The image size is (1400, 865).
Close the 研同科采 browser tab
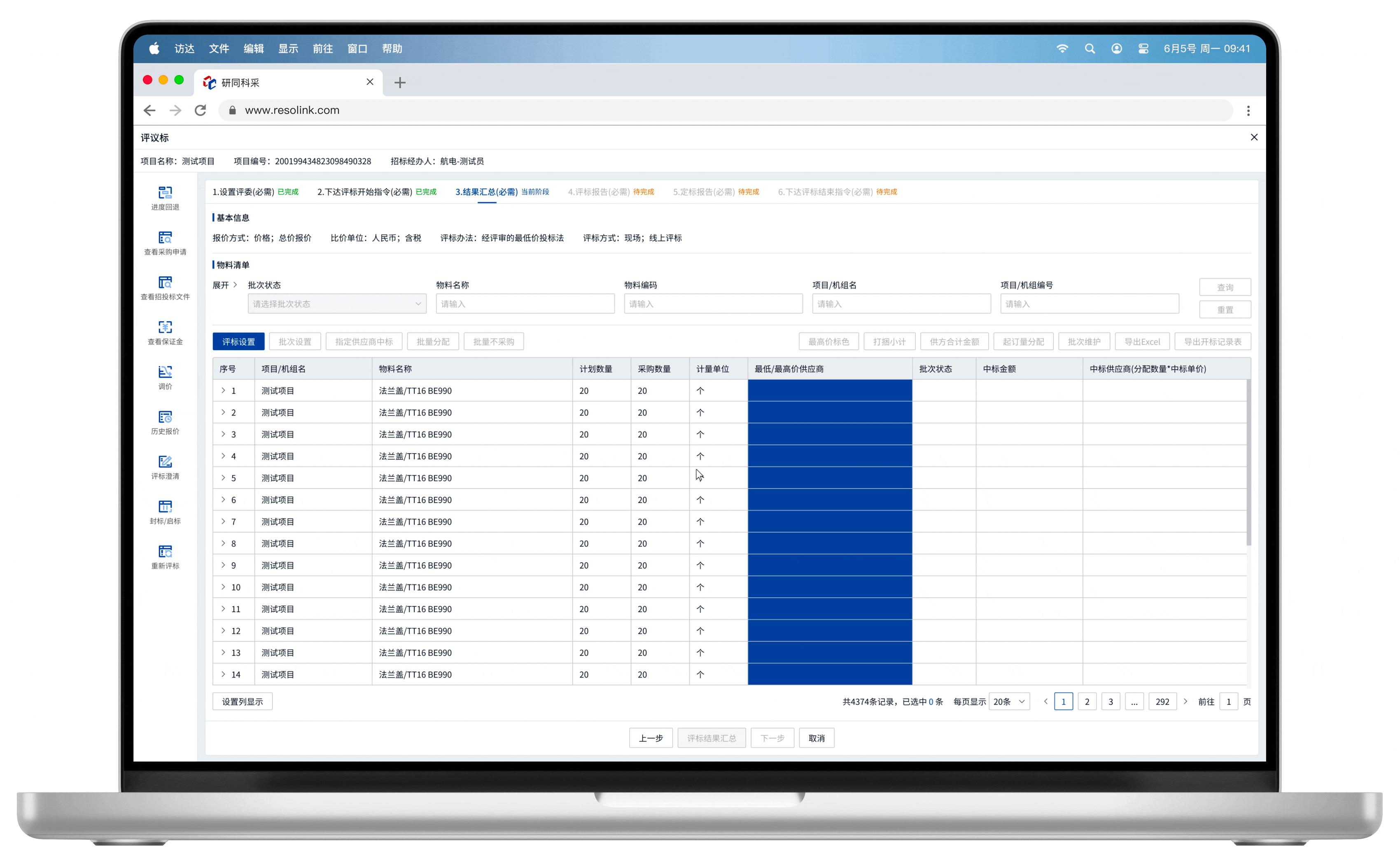click(370, 82)
